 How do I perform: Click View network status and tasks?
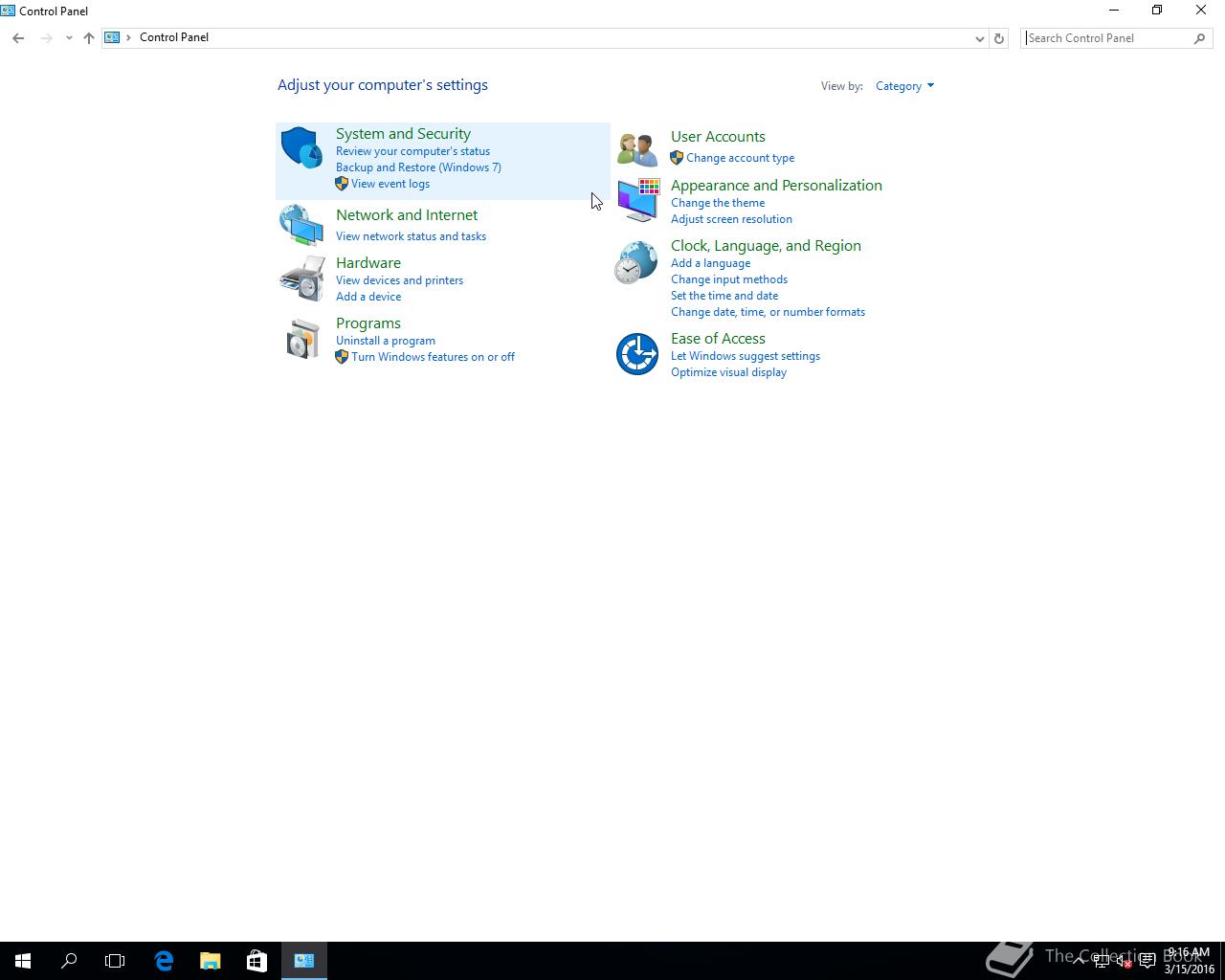point(411,236)
